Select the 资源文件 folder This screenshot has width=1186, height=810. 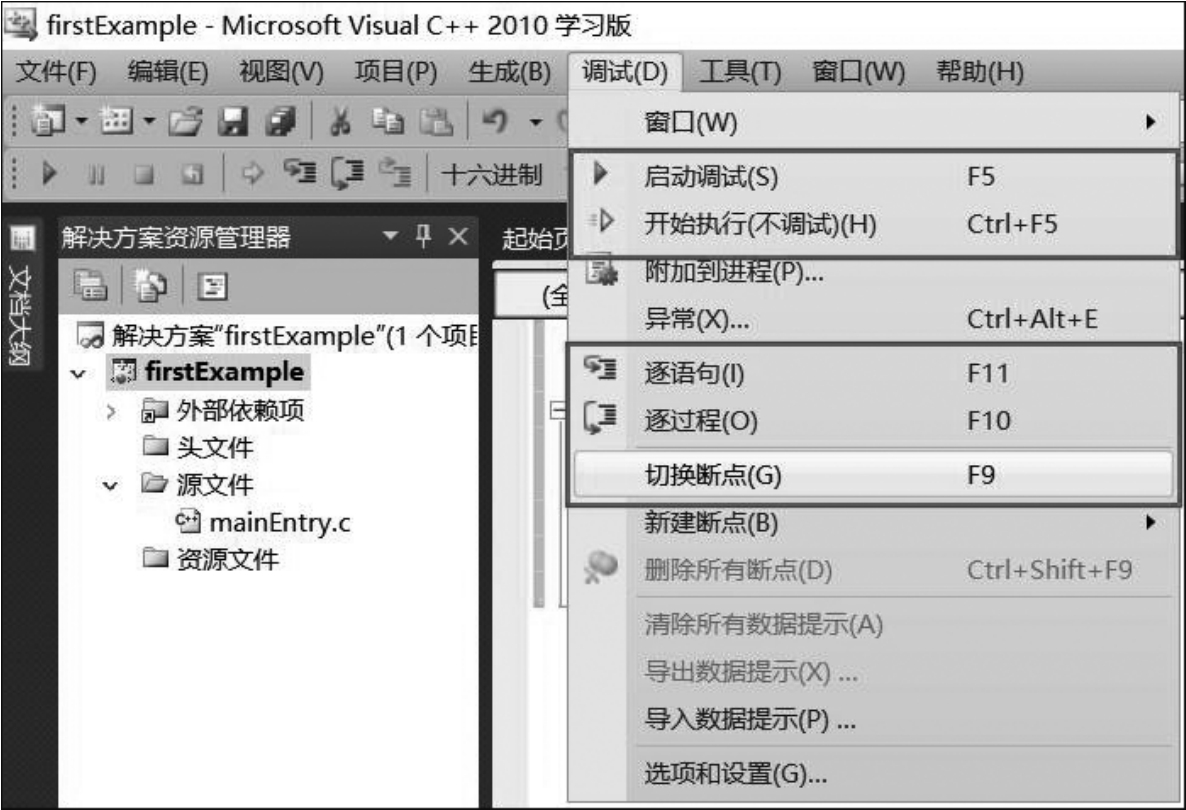211,560
